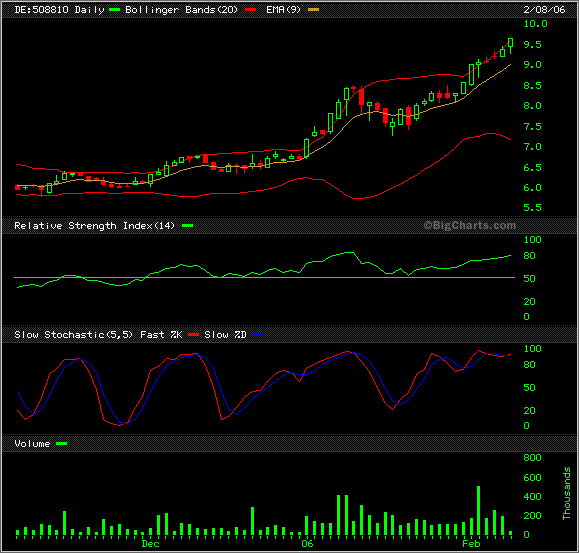Click the 600 volume axis label

tap(532, 477)
